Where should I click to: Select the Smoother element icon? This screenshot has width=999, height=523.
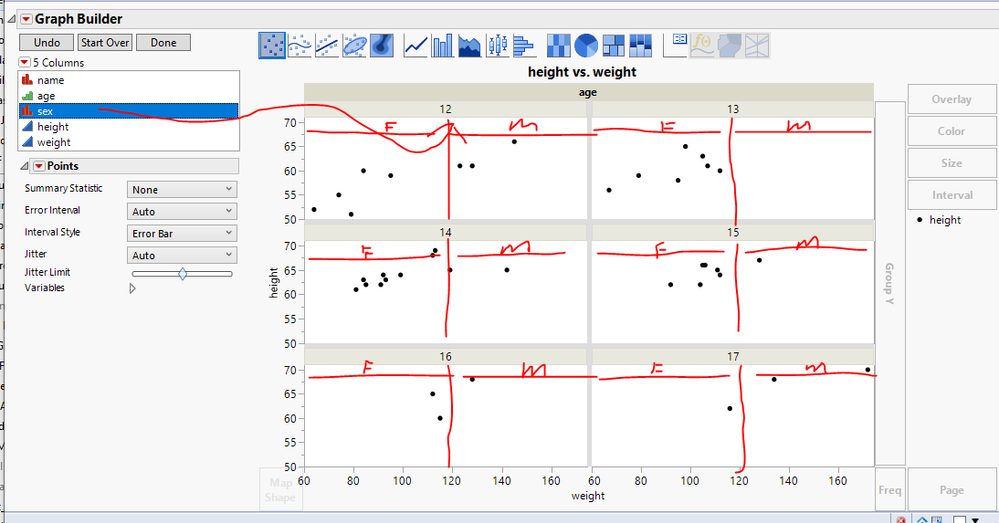pos(299,46)
